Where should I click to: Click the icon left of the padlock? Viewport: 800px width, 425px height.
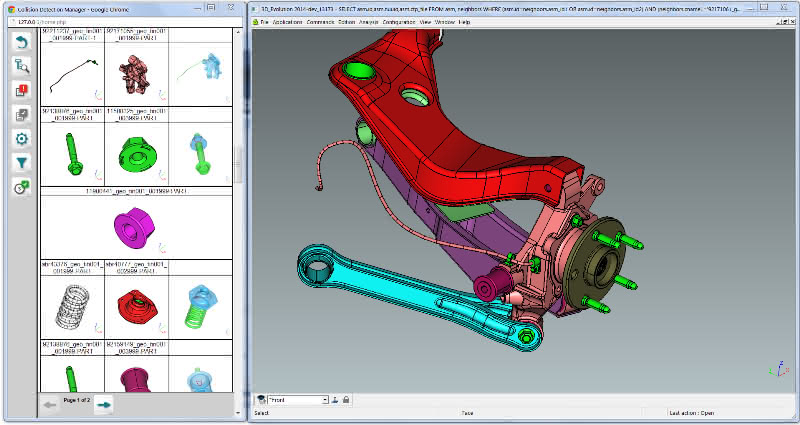coord(335,400)
